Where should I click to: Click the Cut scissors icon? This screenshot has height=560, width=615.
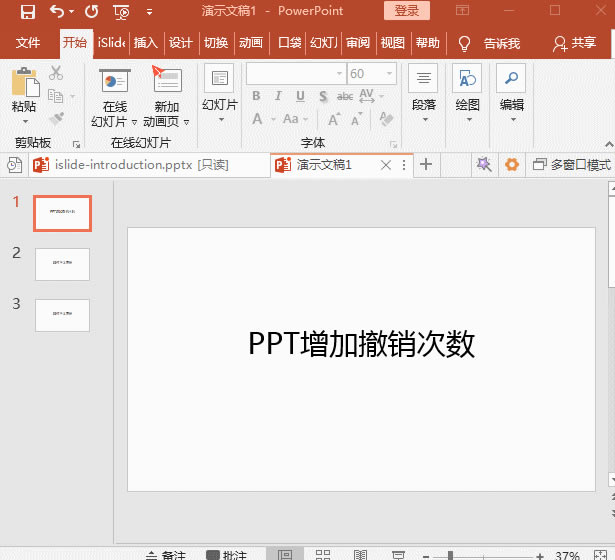[x=56, y=73]
